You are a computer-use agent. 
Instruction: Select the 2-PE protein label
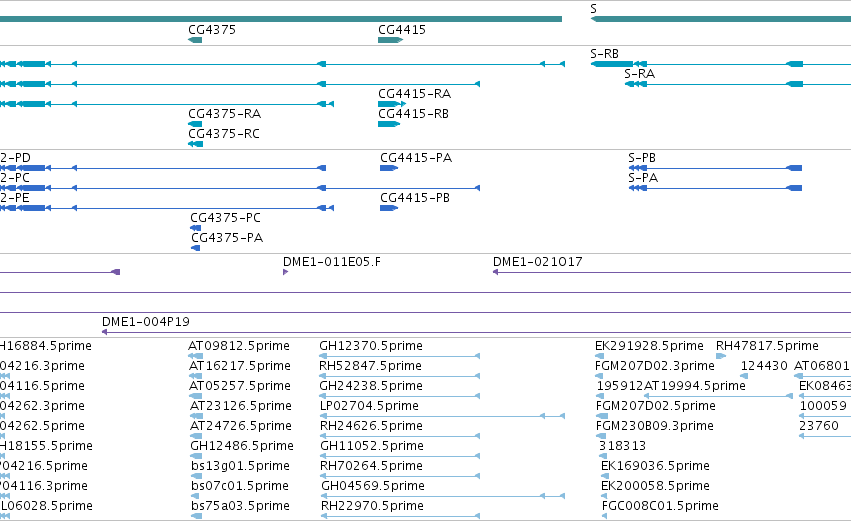pos(15,198)
